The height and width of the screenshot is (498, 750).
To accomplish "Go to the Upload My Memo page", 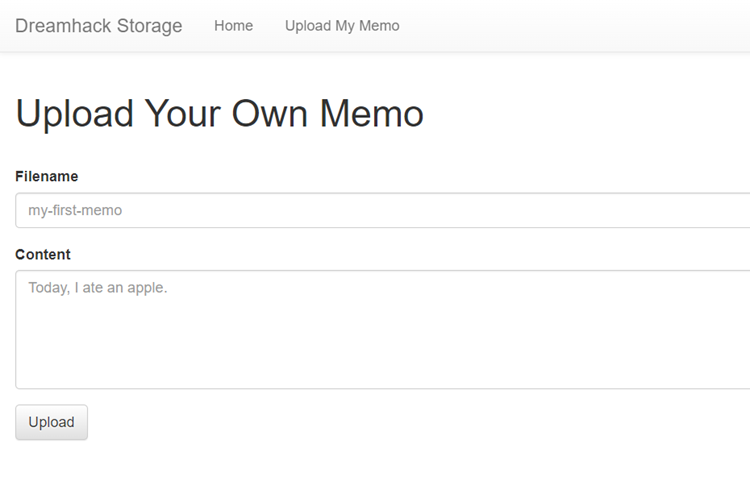I will (x=342, y=26).
